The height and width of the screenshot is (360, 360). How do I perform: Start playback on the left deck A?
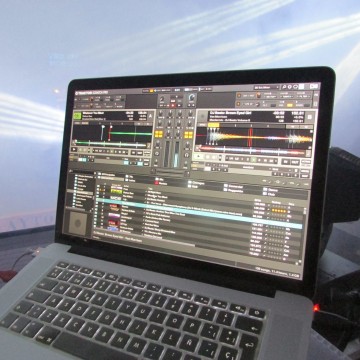74,149
